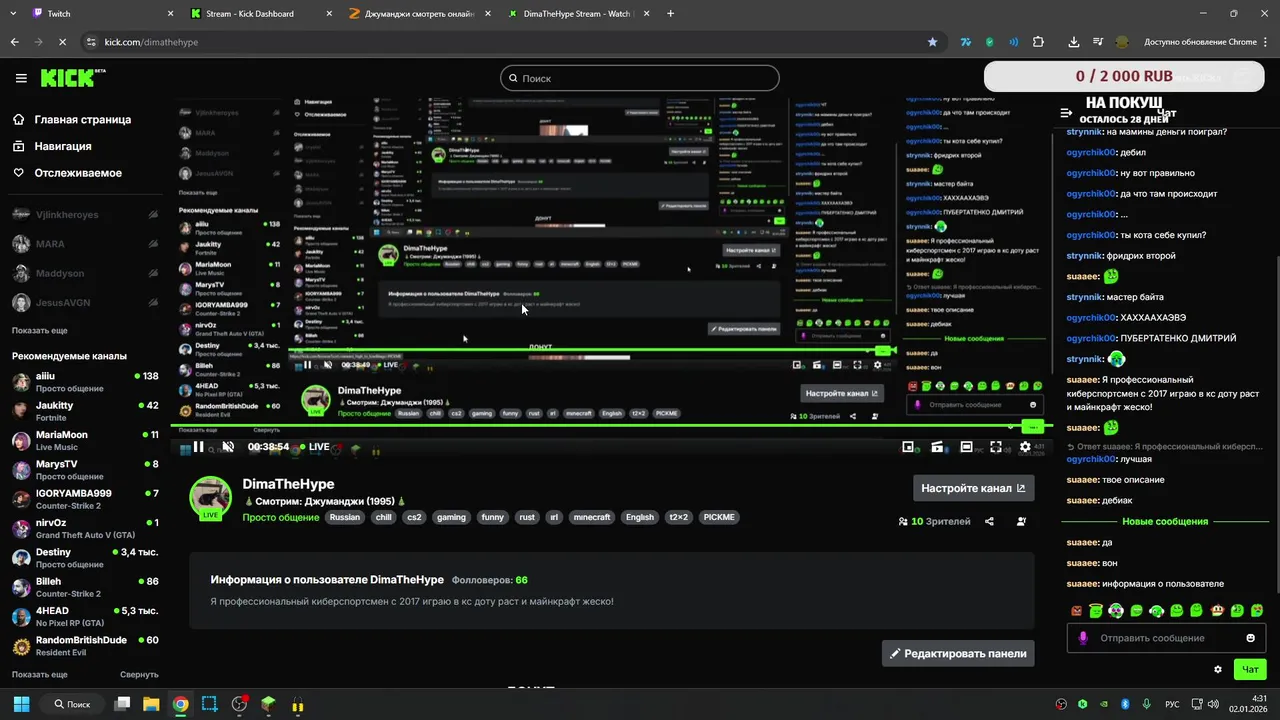Expand followed list via upper Показать еще
The height and width of the screenshot is (720, 1280).
click(x=40, y=330)
